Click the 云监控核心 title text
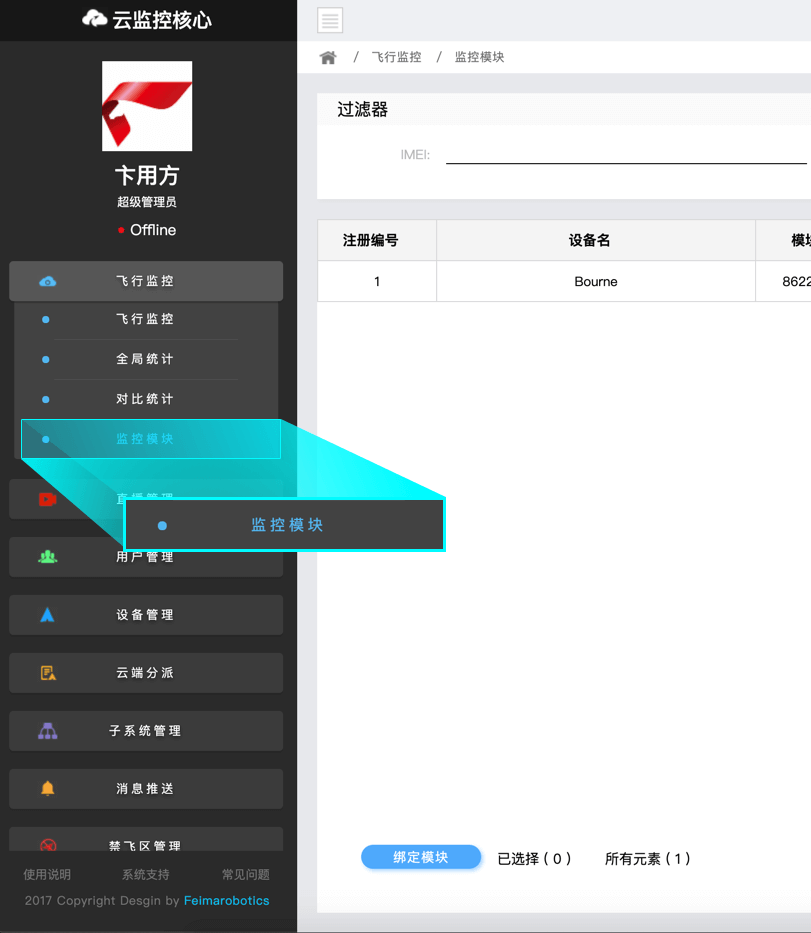 162,20
